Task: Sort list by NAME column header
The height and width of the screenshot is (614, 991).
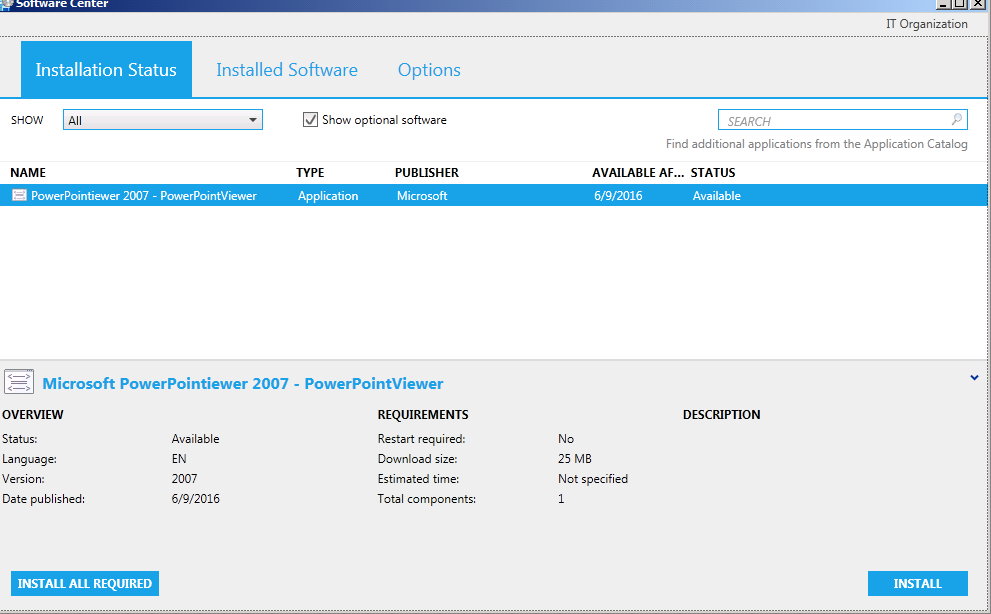Action: [28, 173]
